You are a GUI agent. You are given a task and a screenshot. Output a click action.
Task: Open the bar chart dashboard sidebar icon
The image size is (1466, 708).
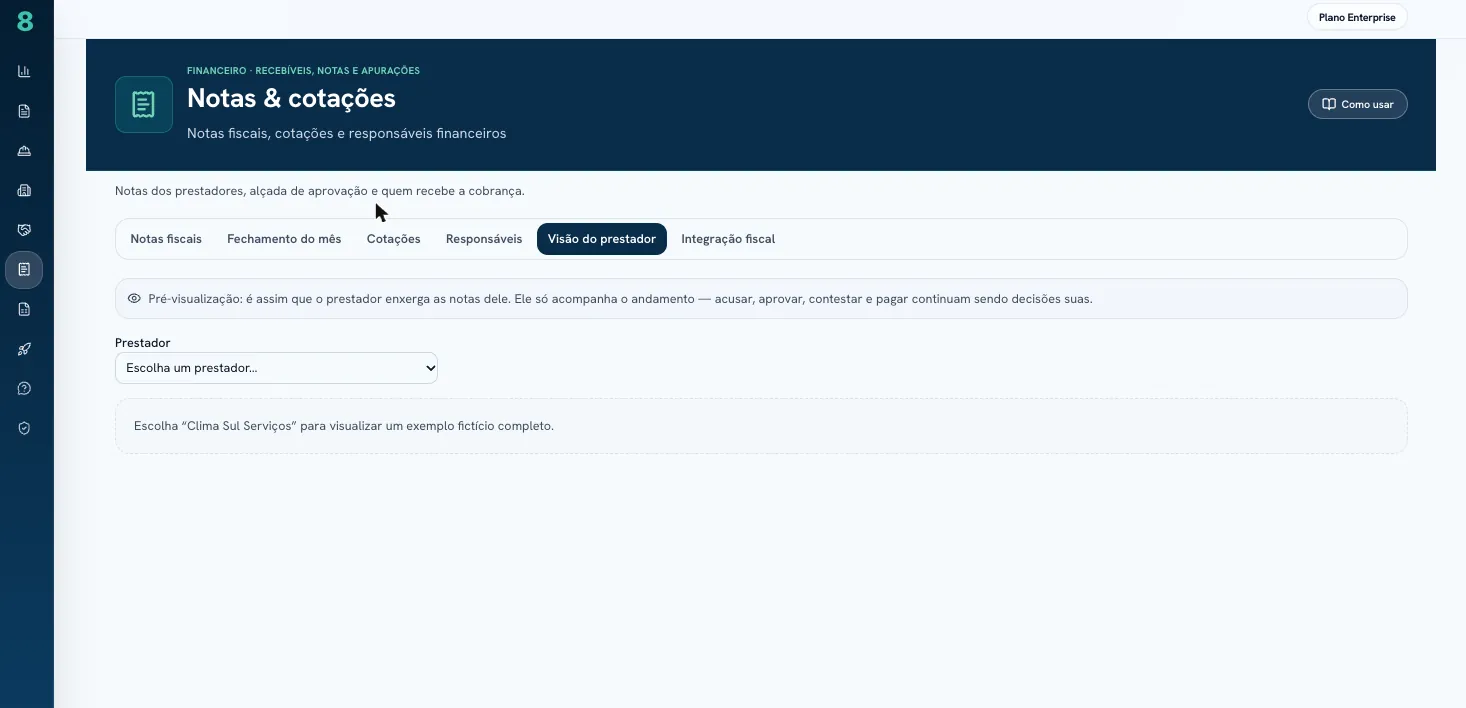click(24, 71)
